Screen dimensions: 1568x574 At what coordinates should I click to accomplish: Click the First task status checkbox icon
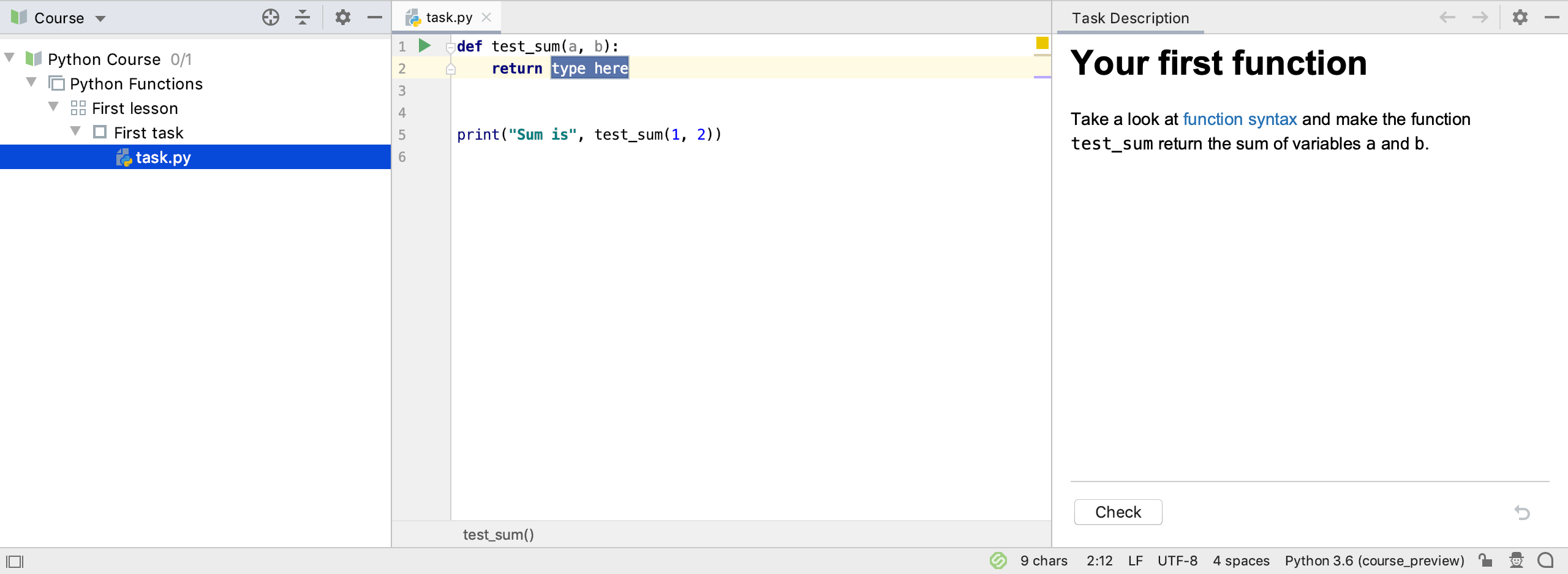tap(100, 132)
